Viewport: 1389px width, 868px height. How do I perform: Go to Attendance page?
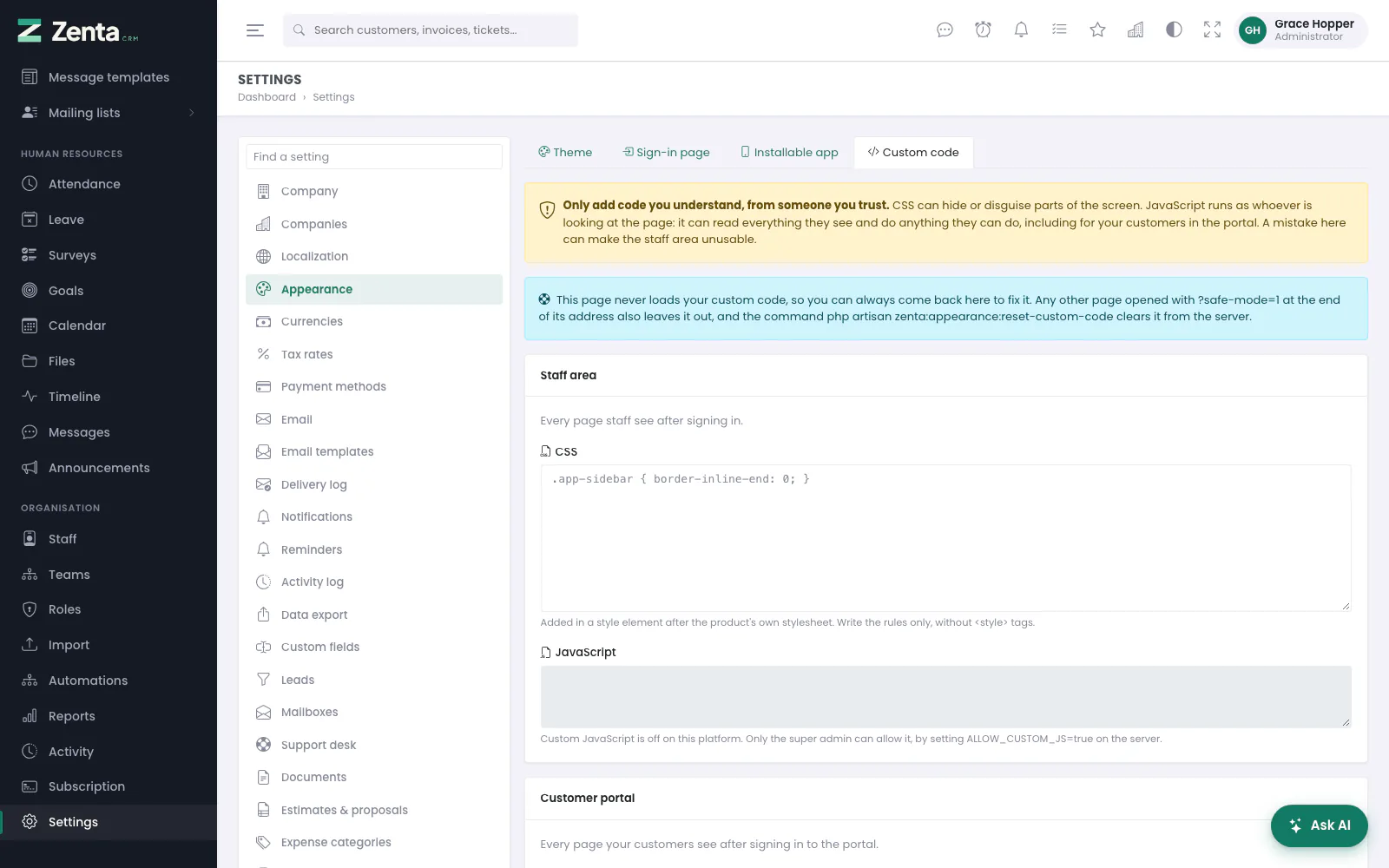pyautogui.click(x=109, y=184)
